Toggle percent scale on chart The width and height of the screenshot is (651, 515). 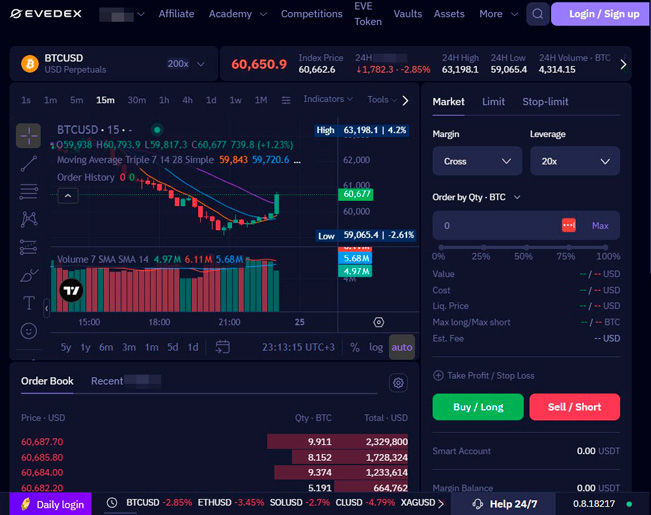(355, 347)
